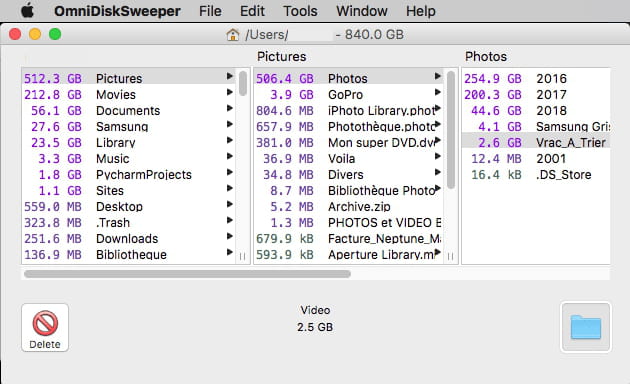Expand the Samsung folder arrow
This screenshot has height=384, width=630.
pos(229,124)
